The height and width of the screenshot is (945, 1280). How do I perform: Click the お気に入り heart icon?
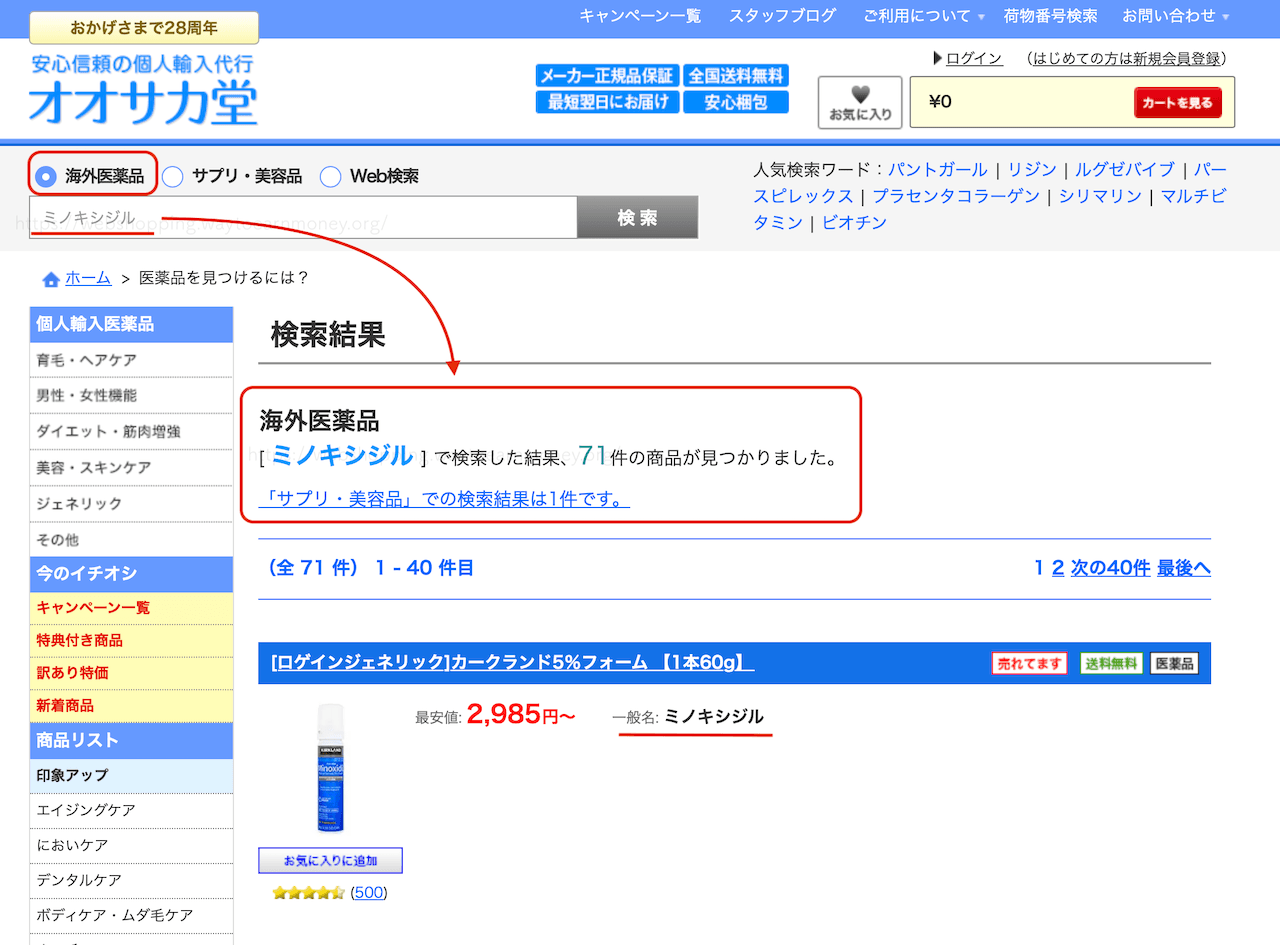[x=859, y=100]
